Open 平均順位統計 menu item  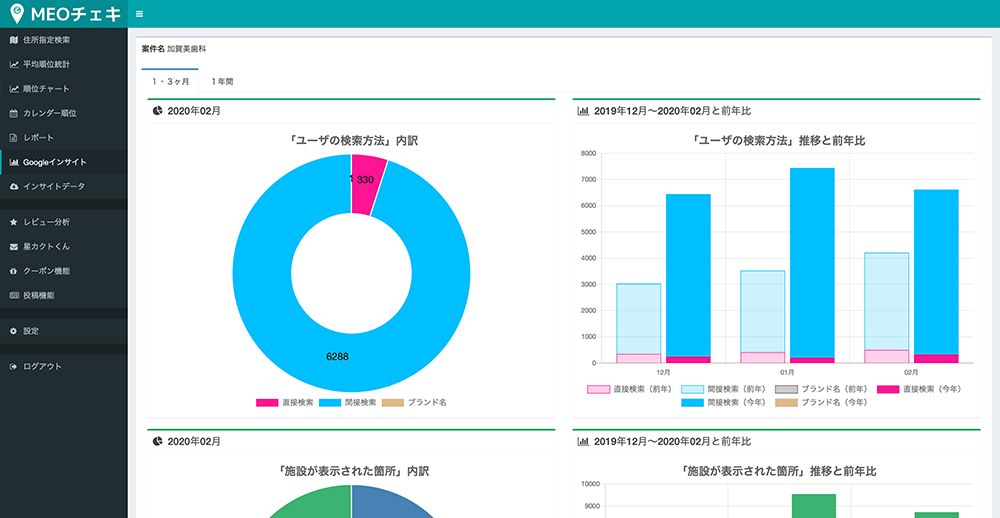pyautogui.click(x=64, y=64)
